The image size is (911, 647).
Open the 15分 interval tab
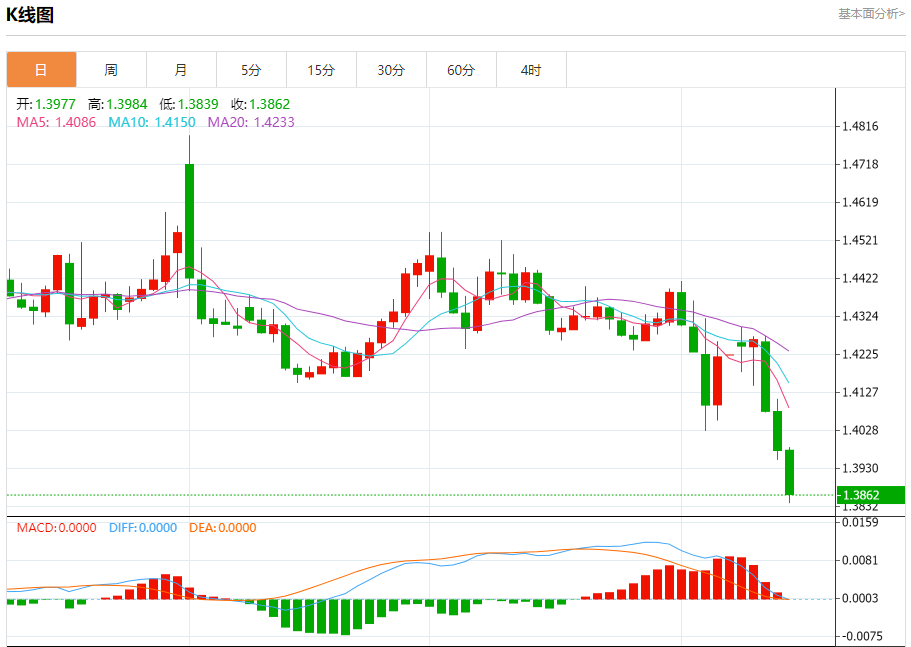[321, 70]
